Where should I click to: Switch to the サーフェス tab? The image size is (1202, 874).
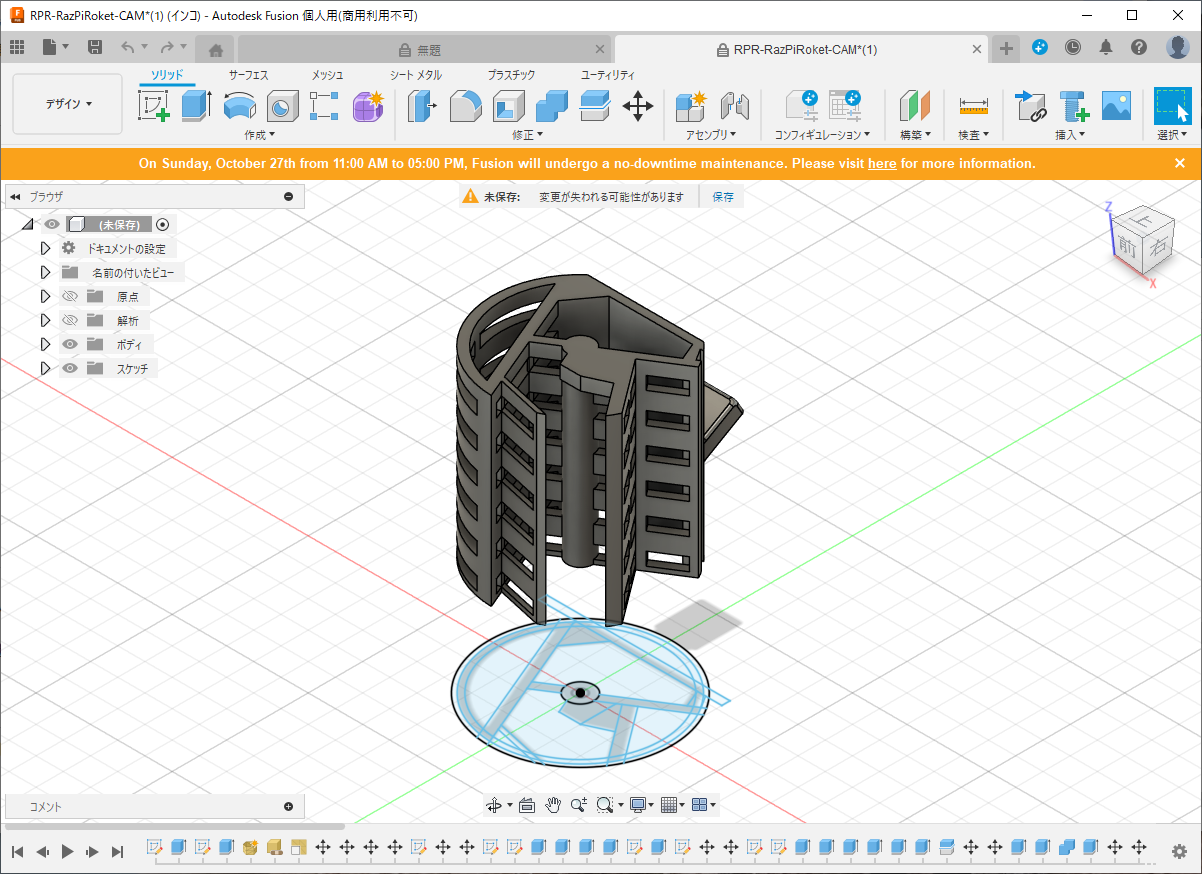pyautogui.click(x=248, y=75)
